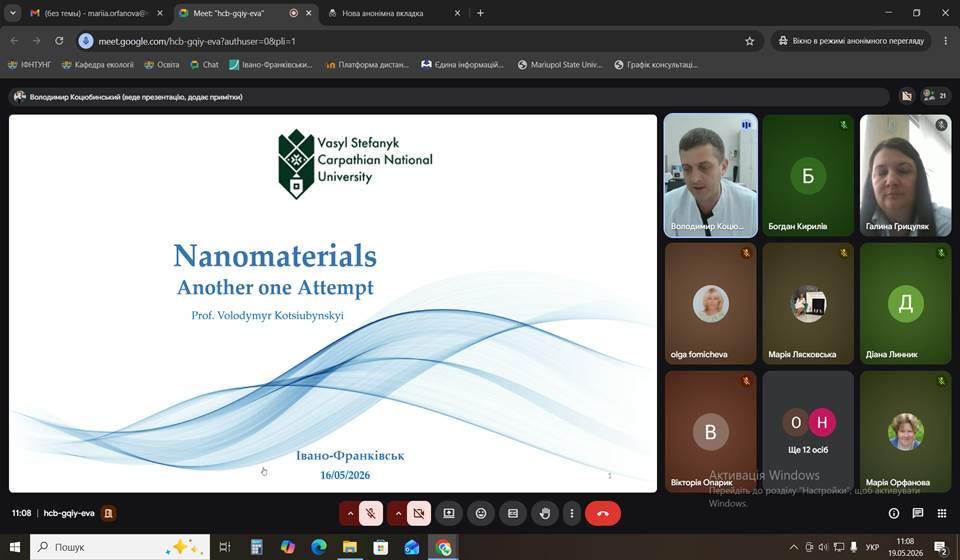Select Галина Грицуляк video tile
Viewport: 960px width, 560px height.
click(906, 175)
